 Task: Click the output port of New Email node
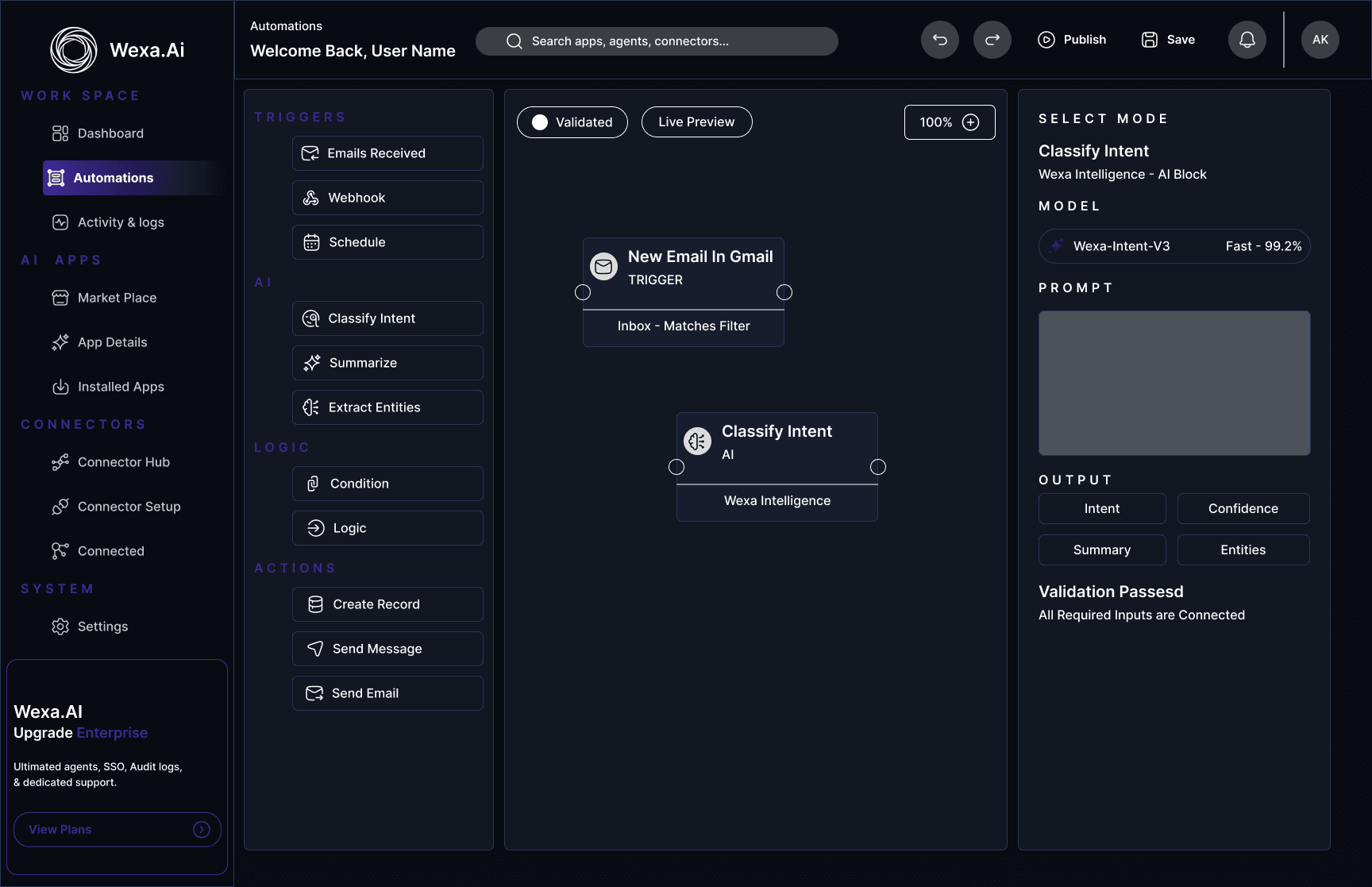pyautogui.click(x=784, y=292)
